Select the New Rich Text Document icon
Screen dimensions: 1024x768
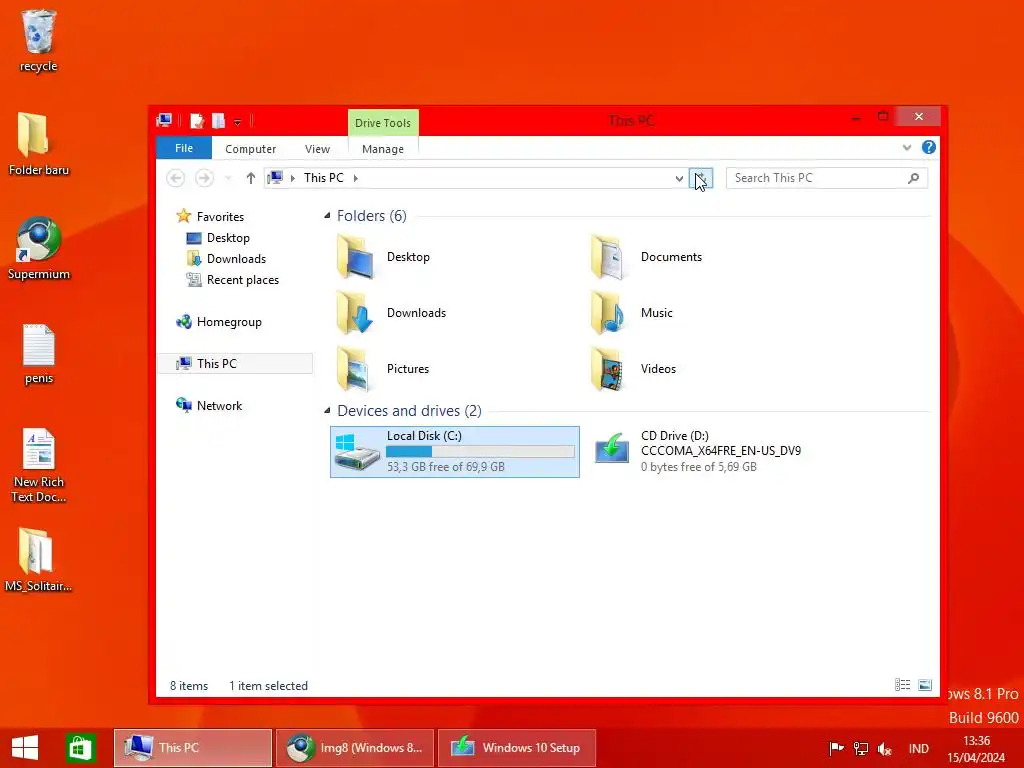tap(38, 466)
